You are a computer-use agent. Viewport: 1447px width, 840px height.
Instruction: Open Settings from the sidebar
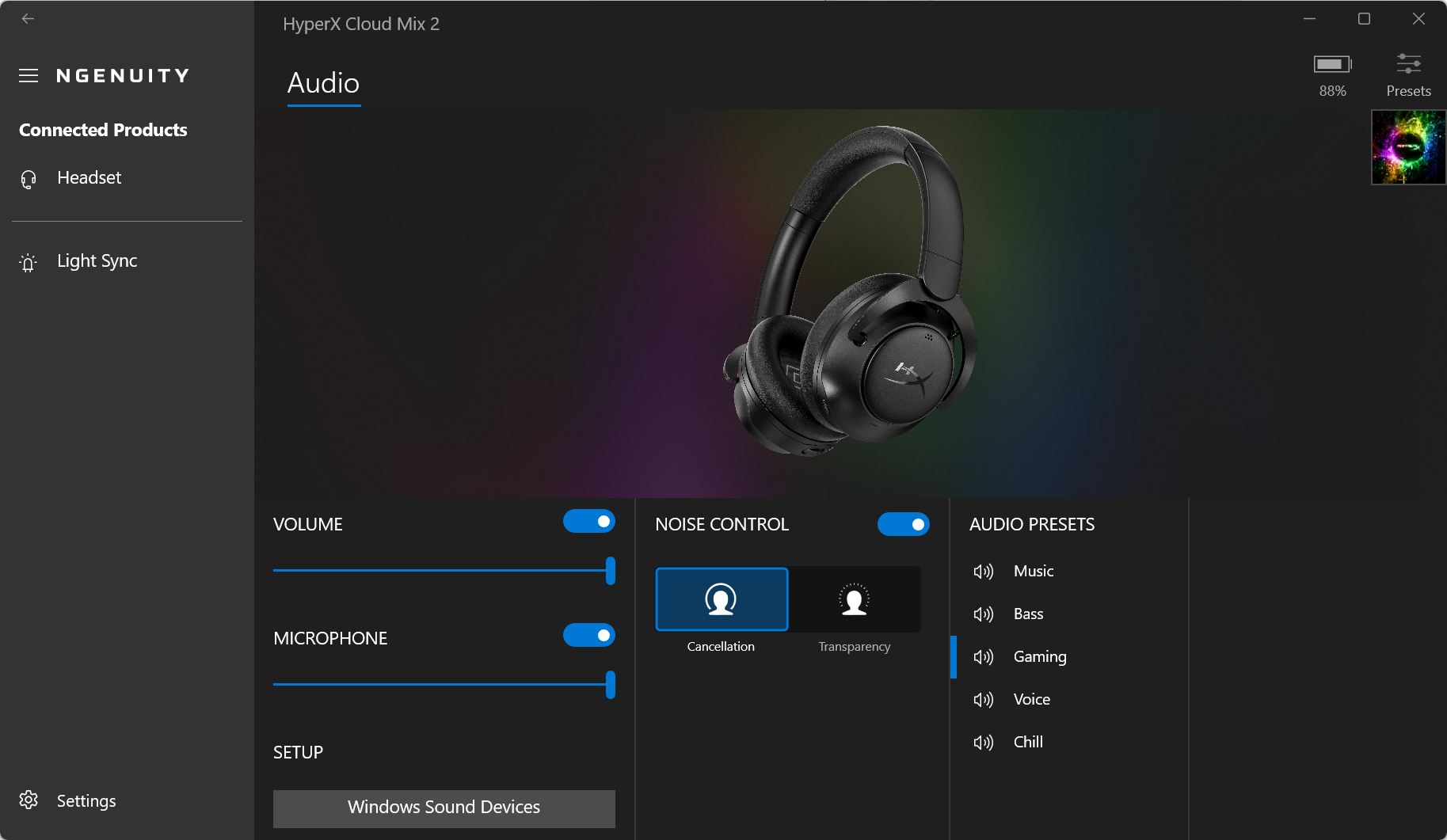coord(127,800)
